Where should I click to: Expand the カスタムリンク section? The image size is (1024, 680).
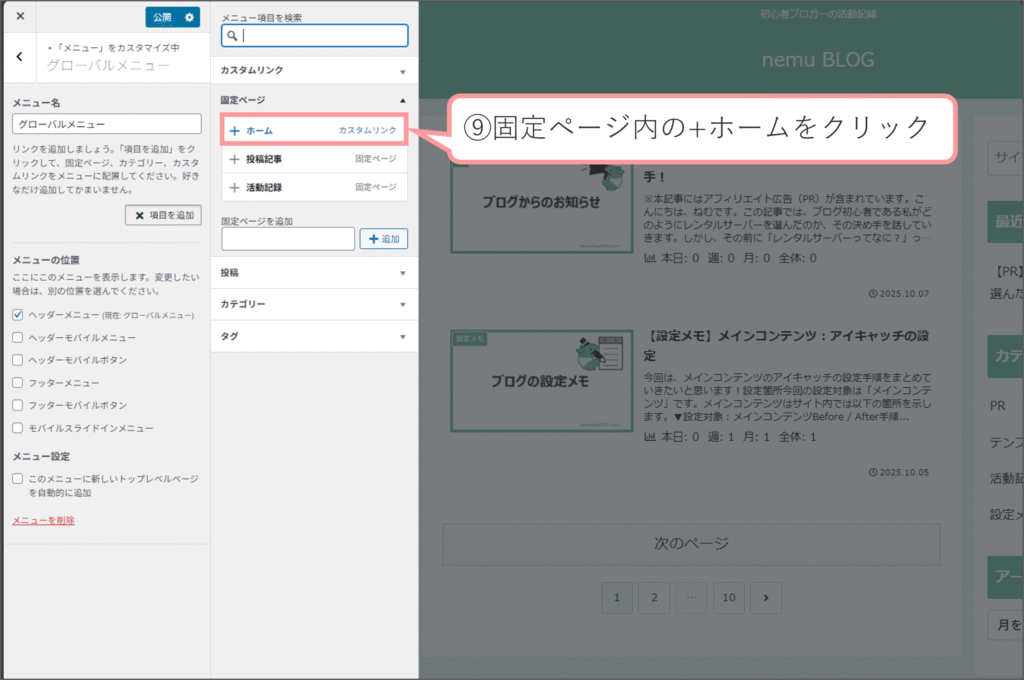(314, 71)
